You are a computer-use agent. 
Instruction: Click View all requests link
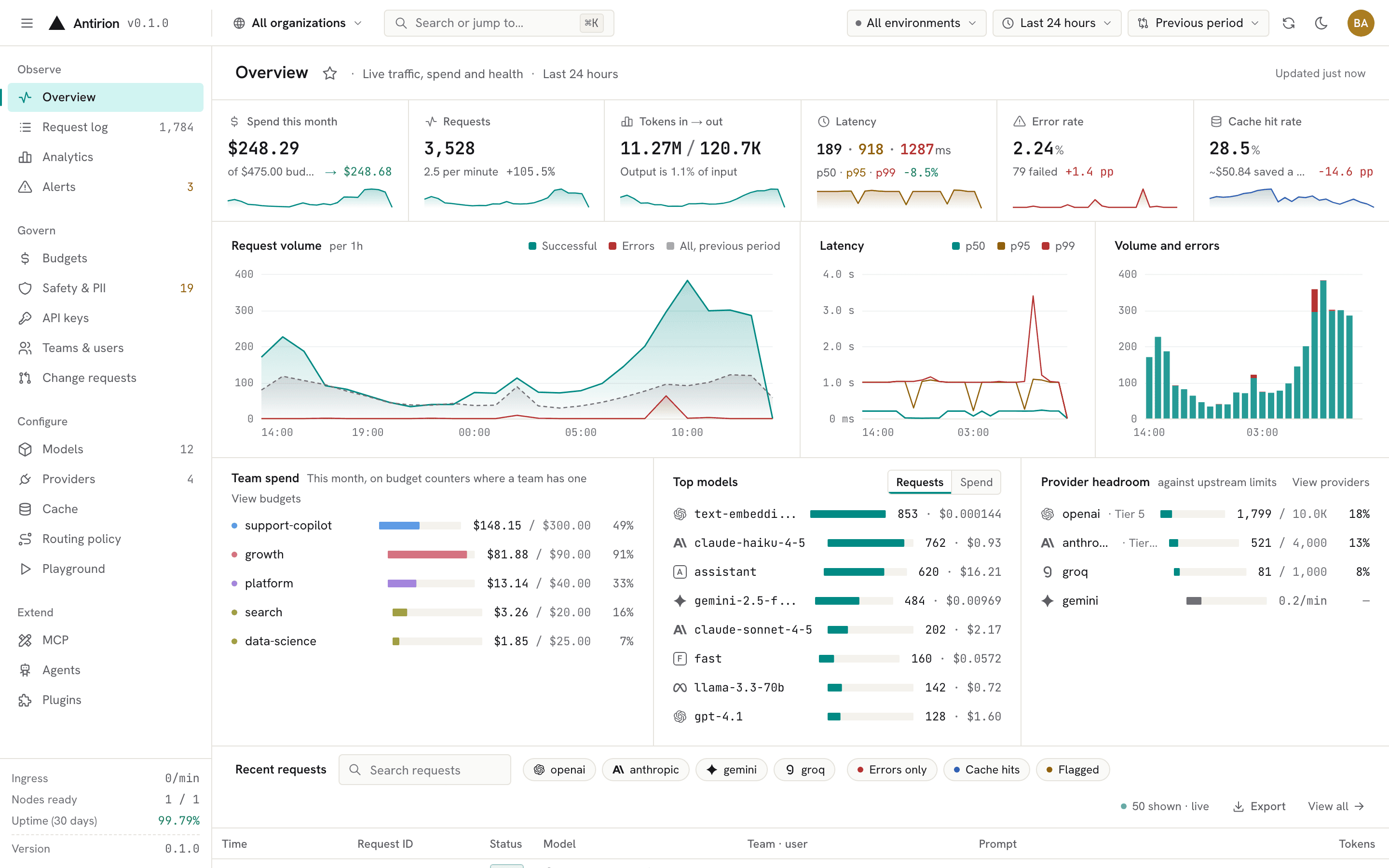(x=1335, y=806)
